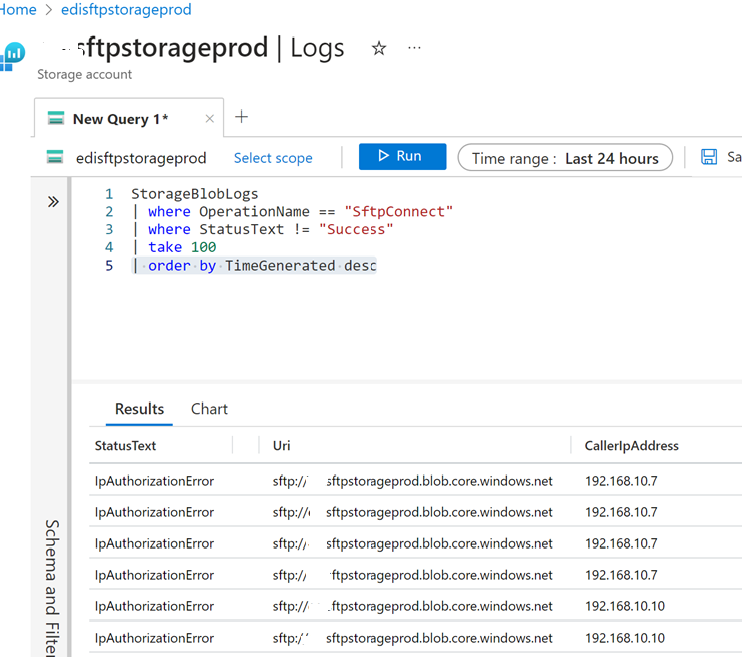Close the New Query 1 tab
Screen dimensions: 742x657
coord(210,119)
